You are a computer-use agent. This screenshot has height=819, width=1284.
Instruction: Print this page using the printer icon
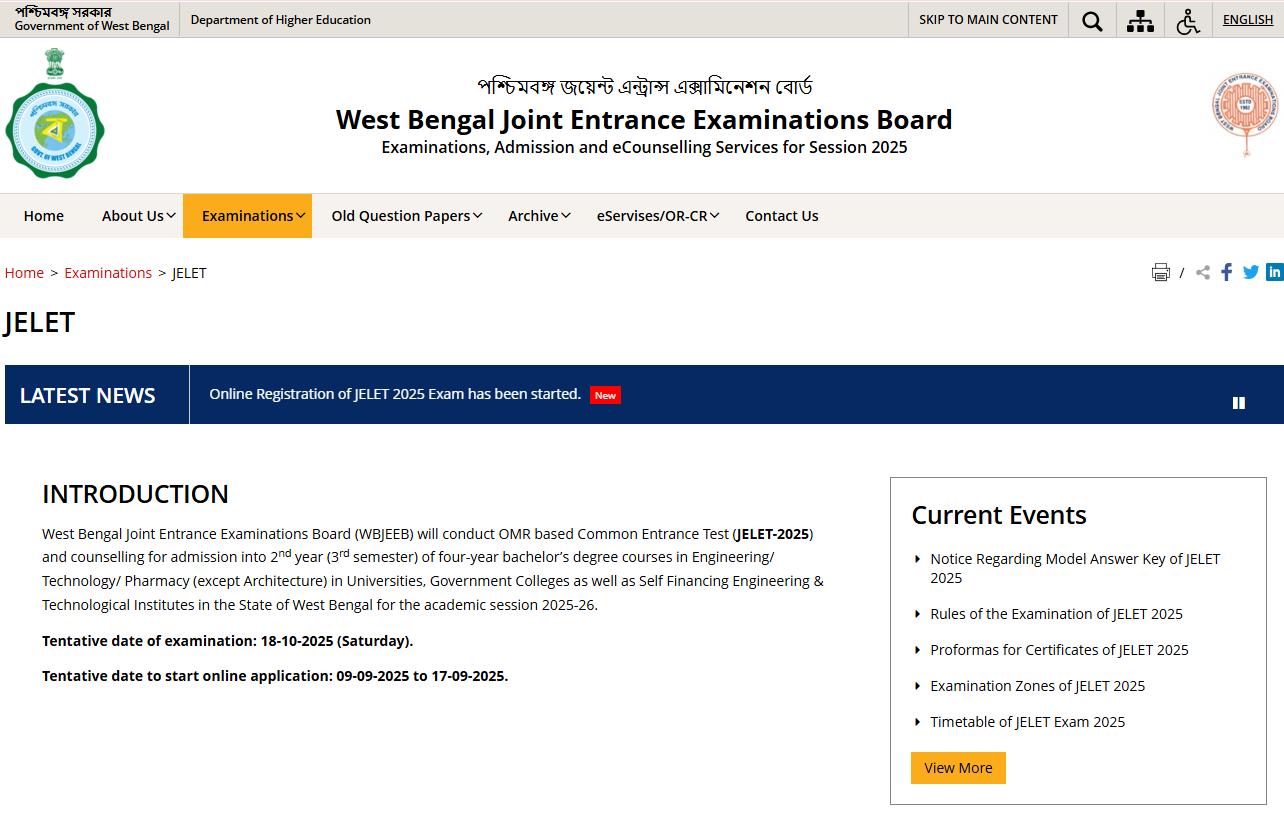1160,271
